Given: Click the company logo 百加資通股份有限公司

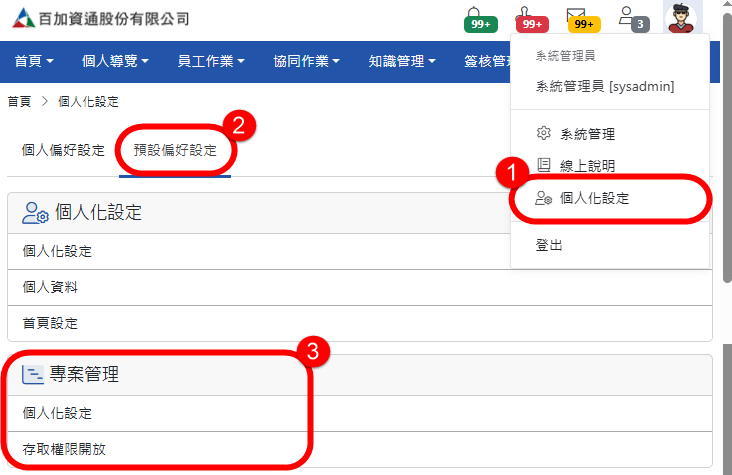Looking at the screenshot, I should (100, 18).
